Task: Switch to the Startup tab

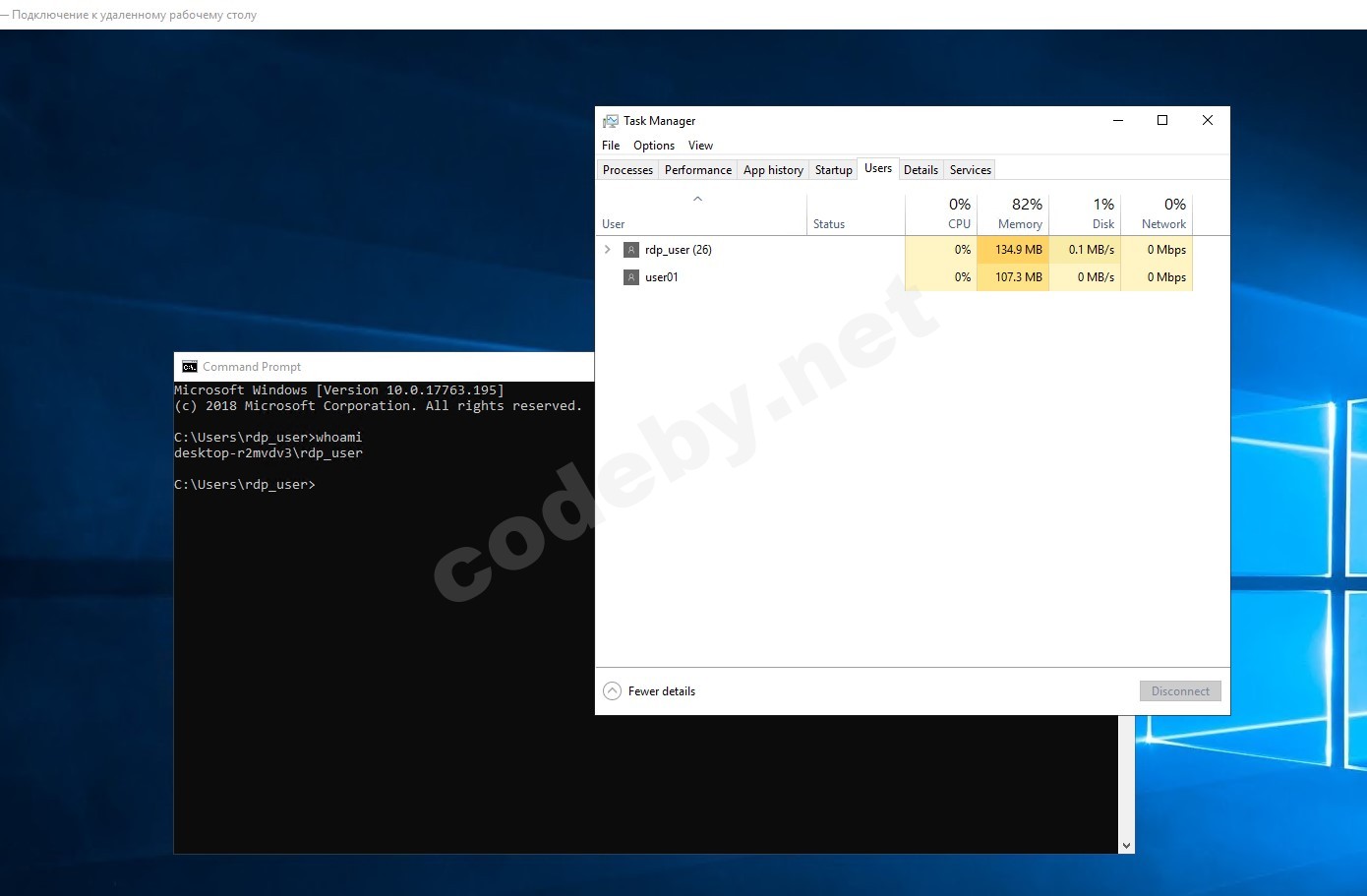Action: point(834,170)
